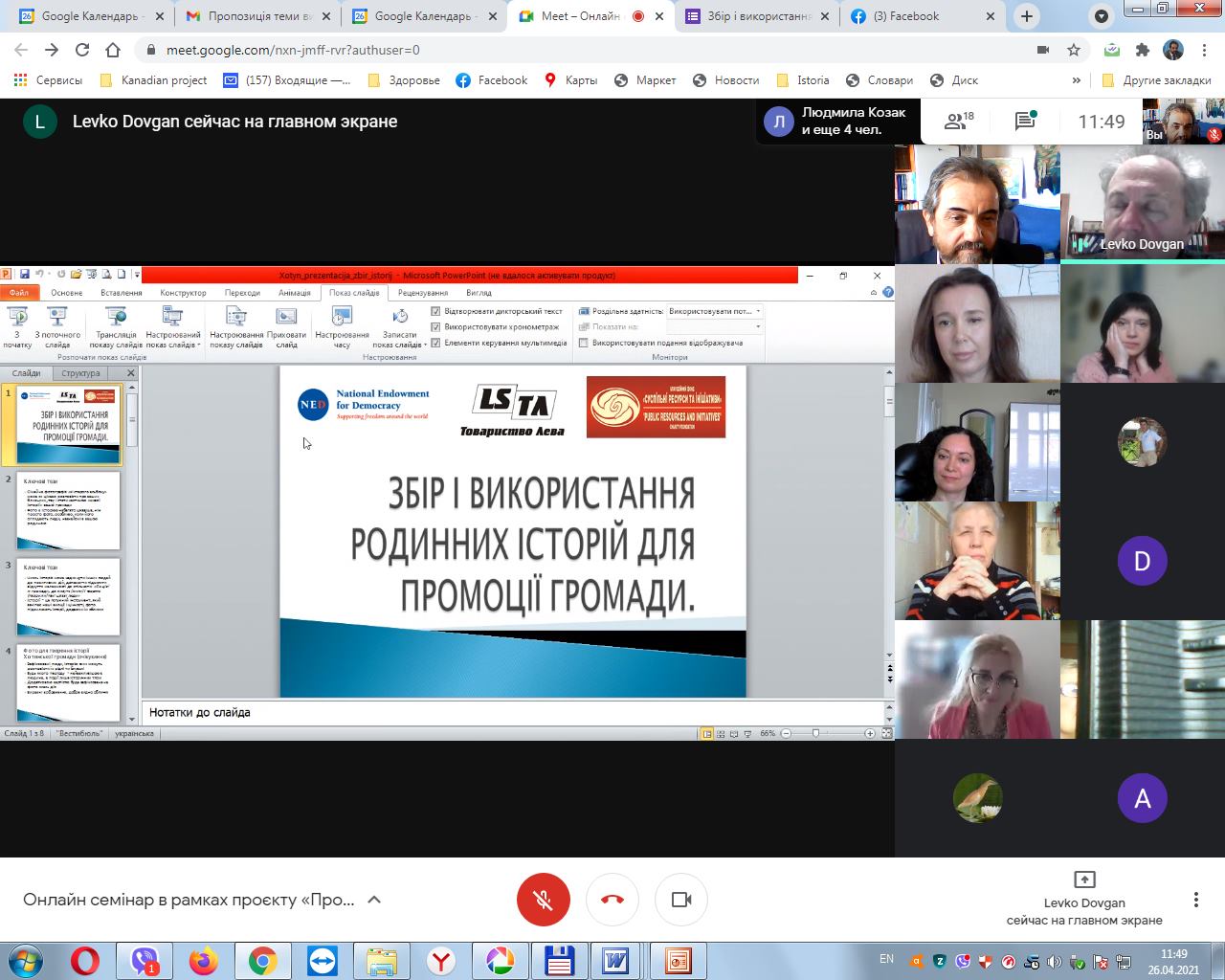1225x980 pixels.
Task: Close the slides thumbnail pane
Action: 131,373
